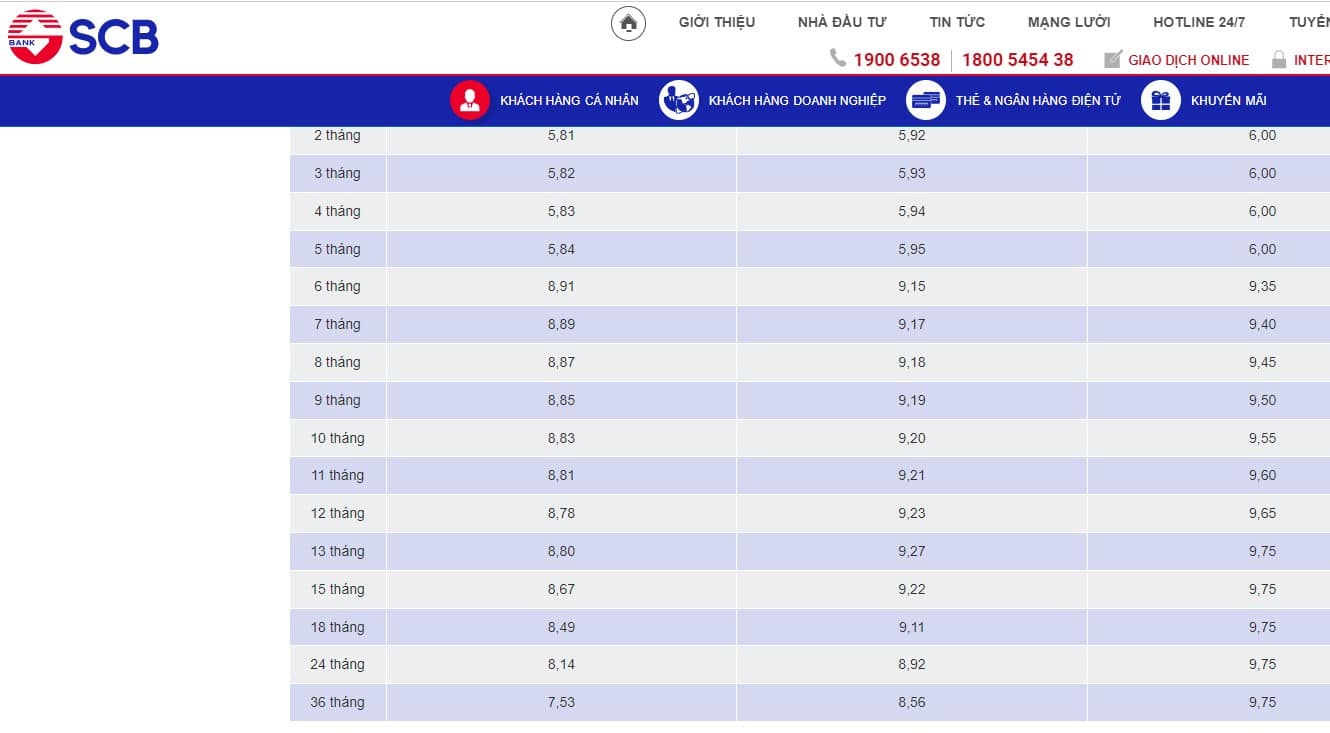Image resolution: width=1330 pixels, height=733 pixels.
Task: Select the Thẻ & ngân hàng điện tử icon
Action: click(926, 100)
